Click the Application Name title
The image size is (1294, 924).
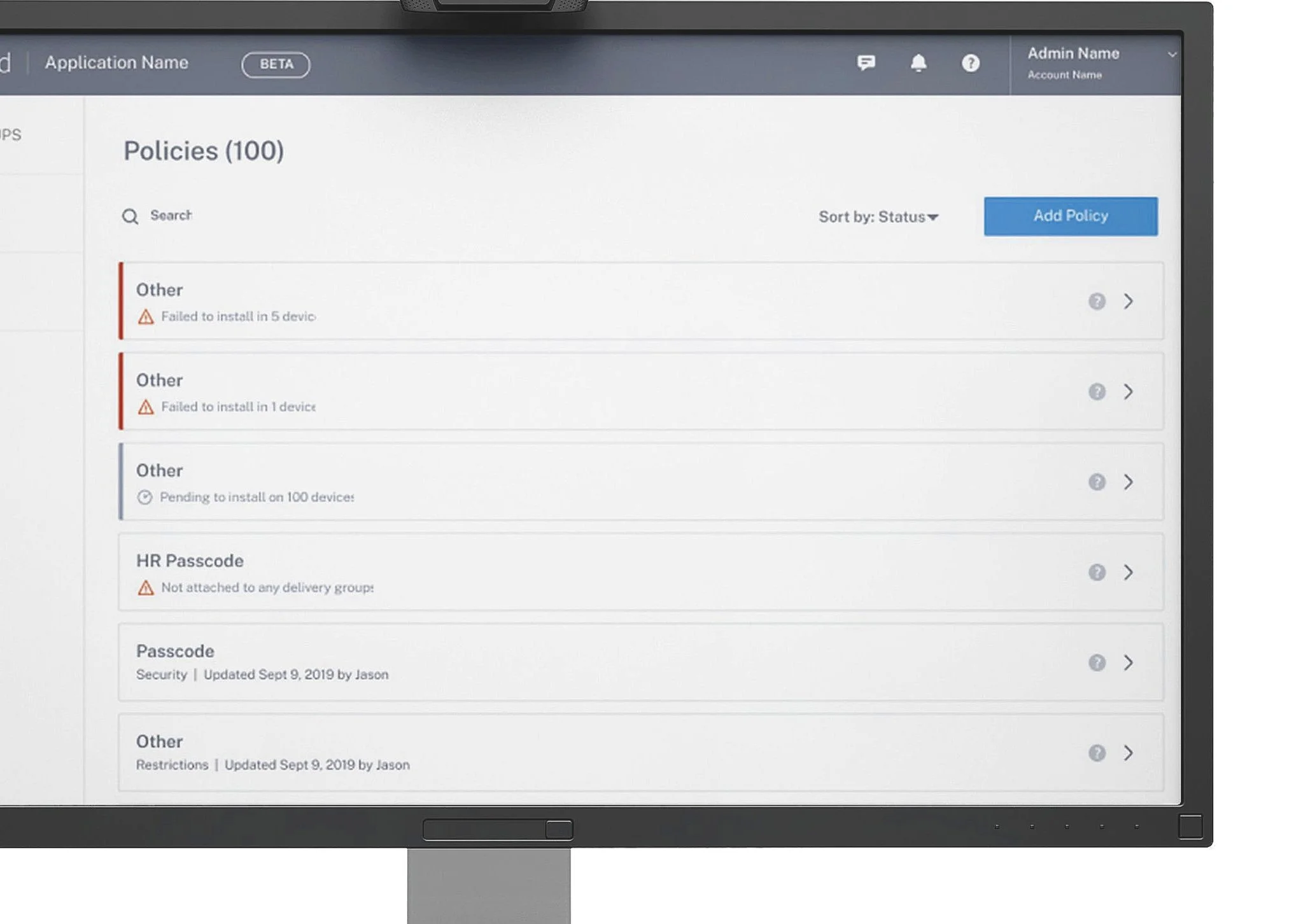pyautogui.click(x=116, y=62)
